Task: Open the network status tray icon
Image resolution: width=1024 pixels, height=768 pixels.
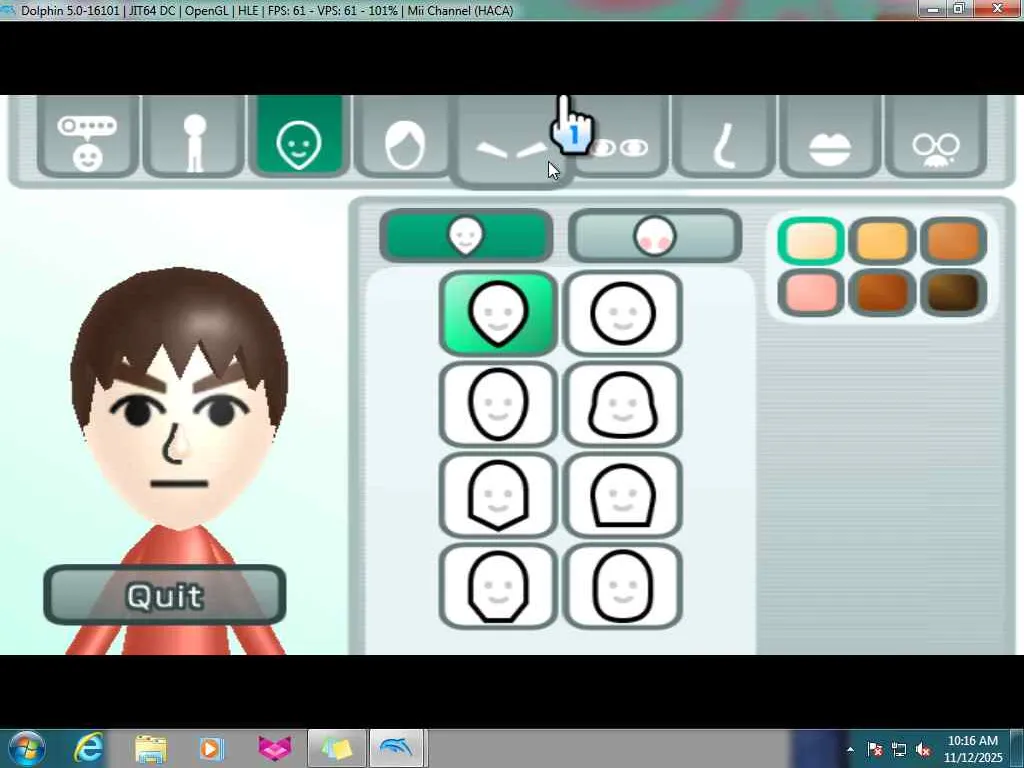Action: click(x=899, y=749)
